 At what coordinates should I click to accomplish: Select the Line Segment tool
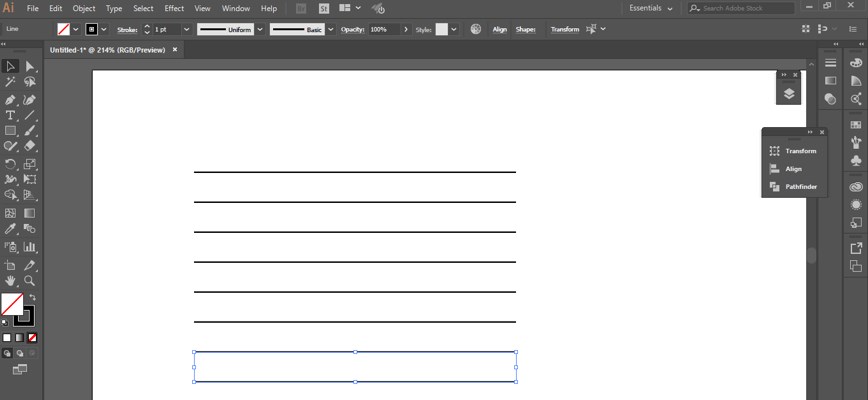click(x=30, y=116)
